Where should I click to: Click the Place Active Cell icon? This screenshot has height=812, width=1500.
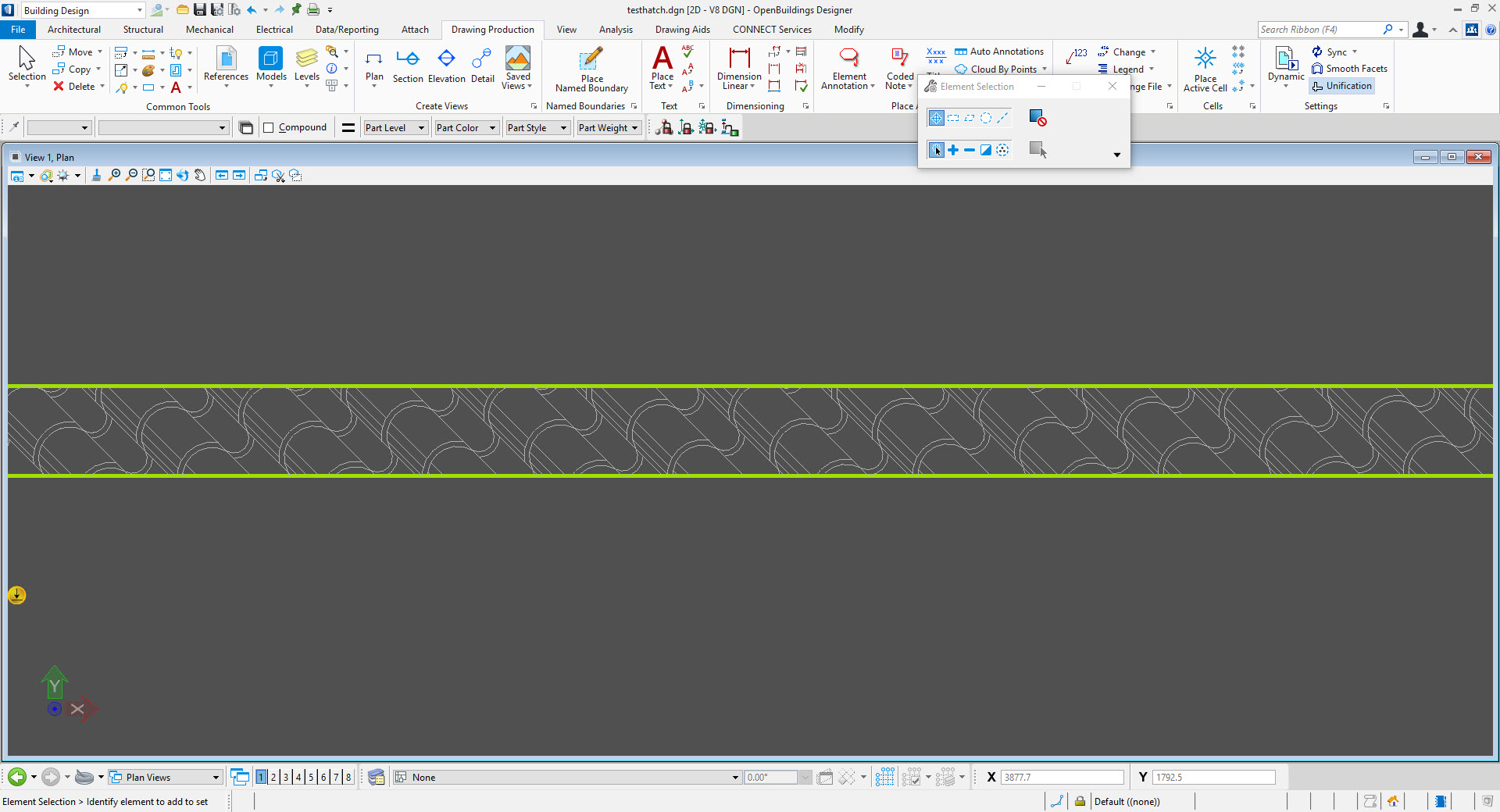point(1205,69)
